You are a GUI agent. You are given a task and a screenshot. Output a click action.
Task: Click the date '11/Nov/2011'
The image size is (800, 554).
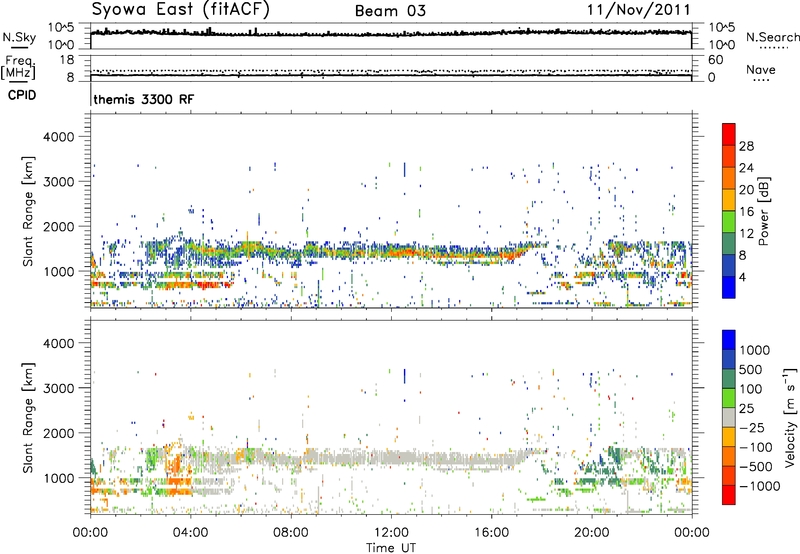[639, 10]
